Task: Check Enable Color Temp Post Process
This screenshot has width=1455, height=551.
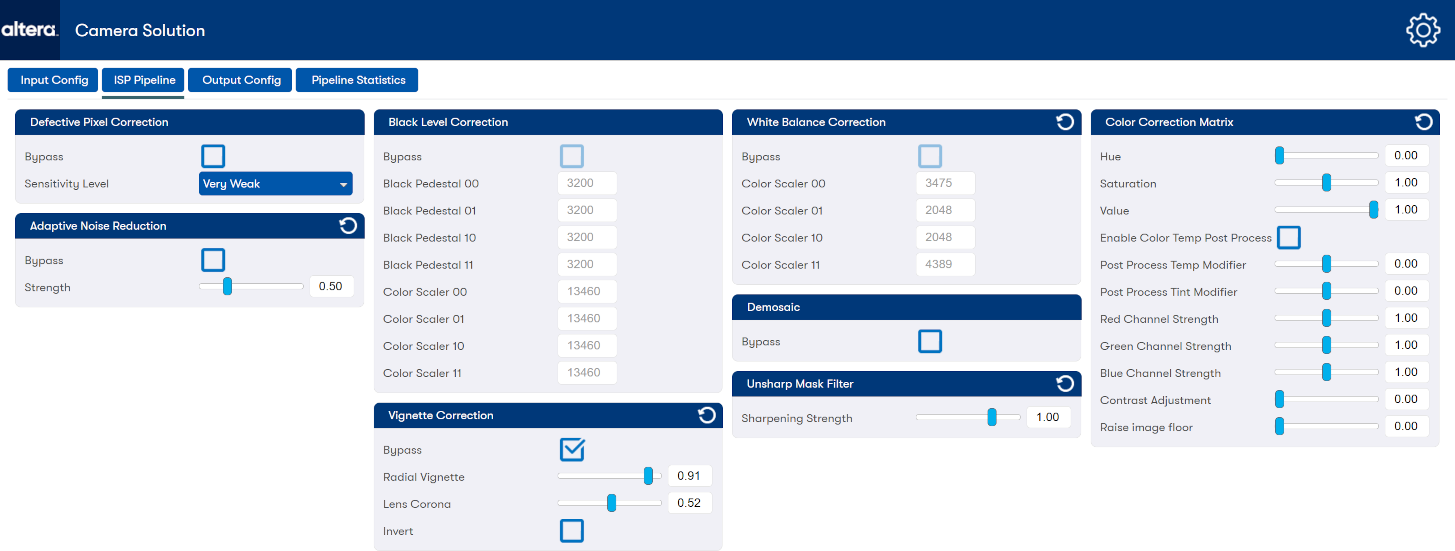Action: (1289, 238)
